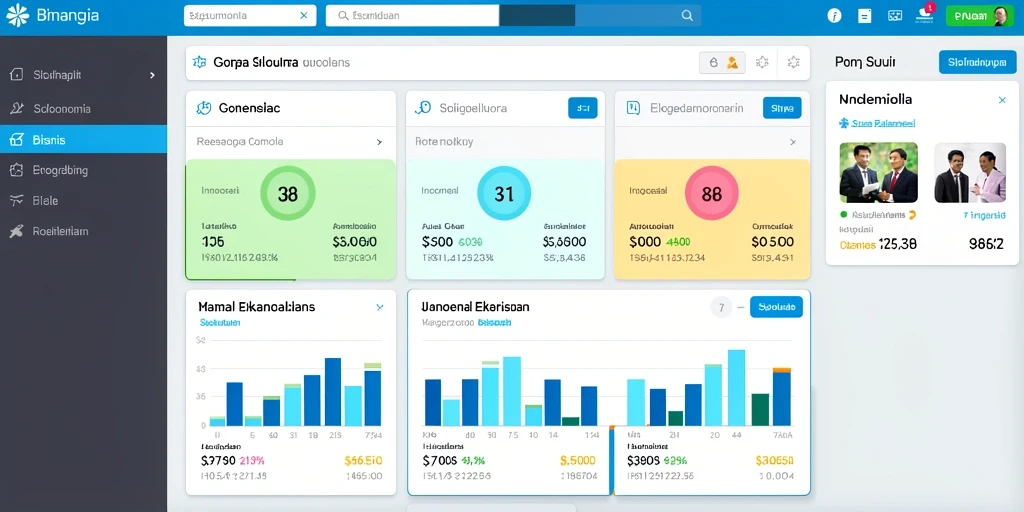This screenshot has height=512, width=1024.
Task: Expand the chevron in Elogedarnoronarin card
Action: [x=793, y=141]
